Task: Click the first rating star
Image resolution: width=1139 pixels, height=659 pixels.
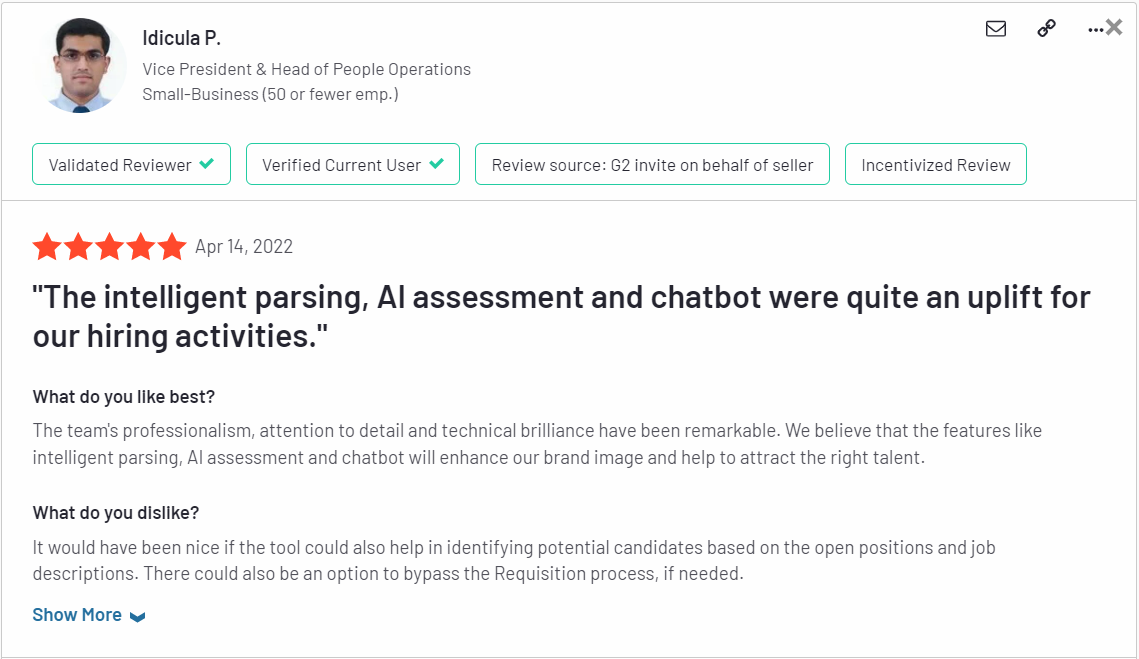Action: pyautogui.click(x=47, y=246)
